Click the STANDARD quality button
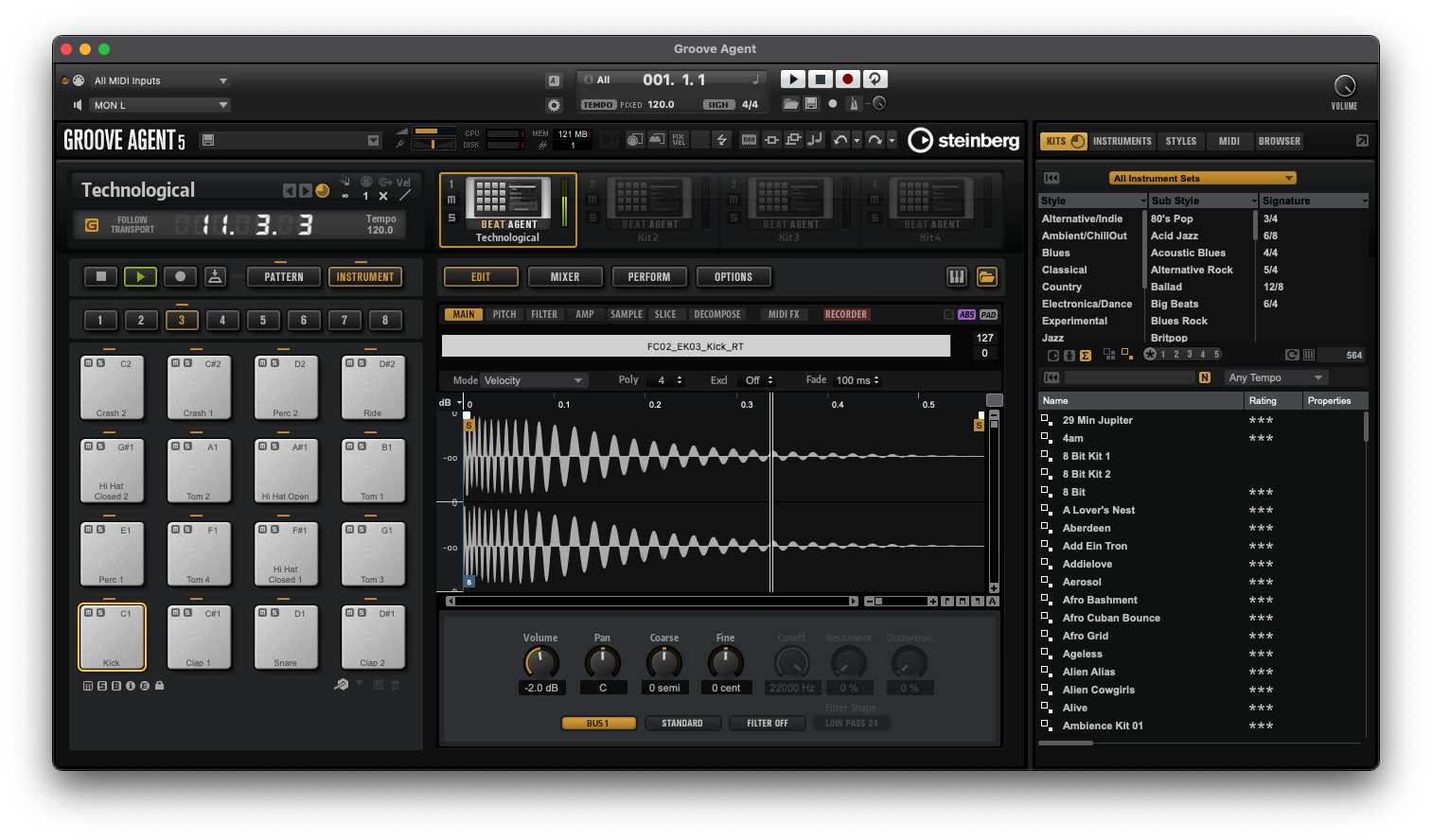 click(682, 723)
